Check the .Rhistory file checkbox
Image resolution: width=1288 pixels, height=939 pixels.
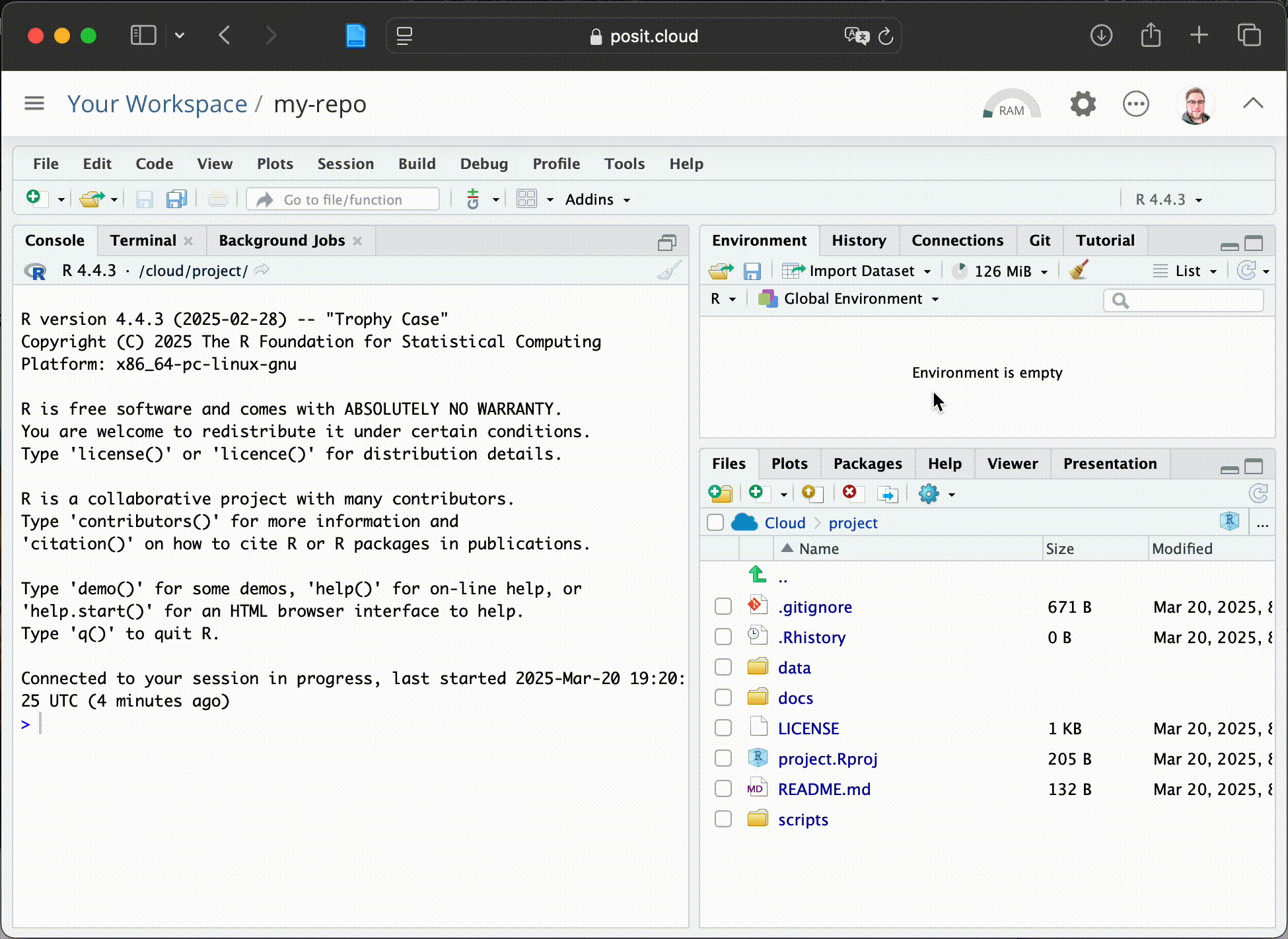[x=723, y=637]
